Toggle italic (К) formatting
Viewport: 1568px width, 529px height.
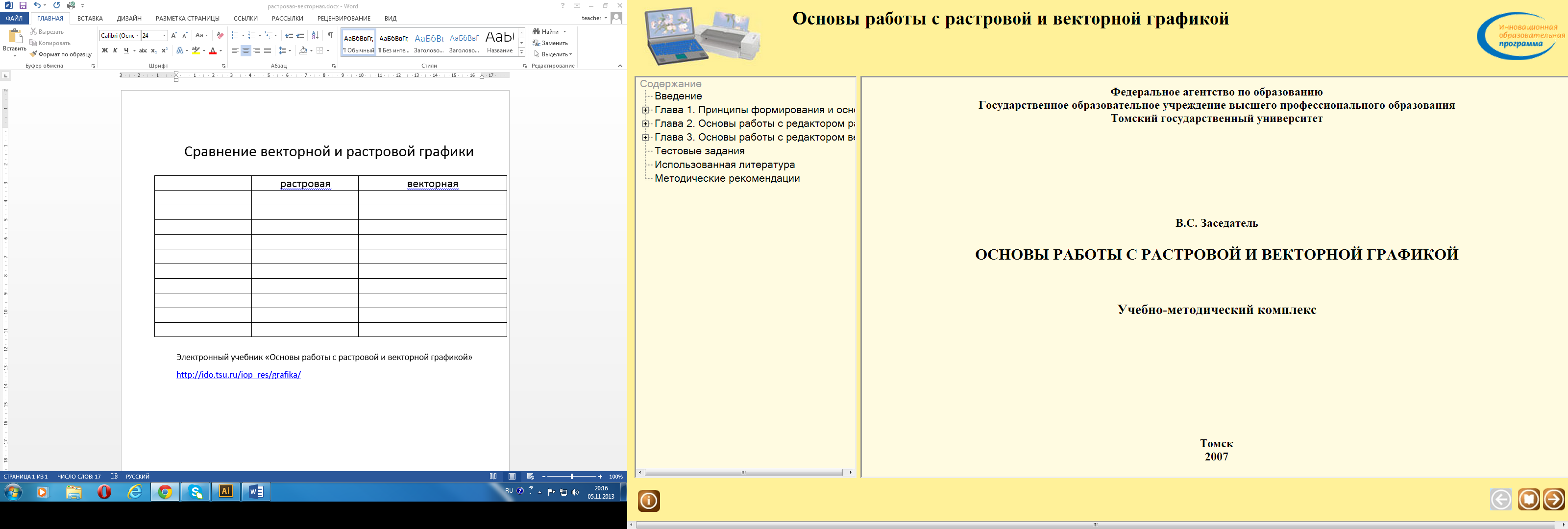[115, 50]
